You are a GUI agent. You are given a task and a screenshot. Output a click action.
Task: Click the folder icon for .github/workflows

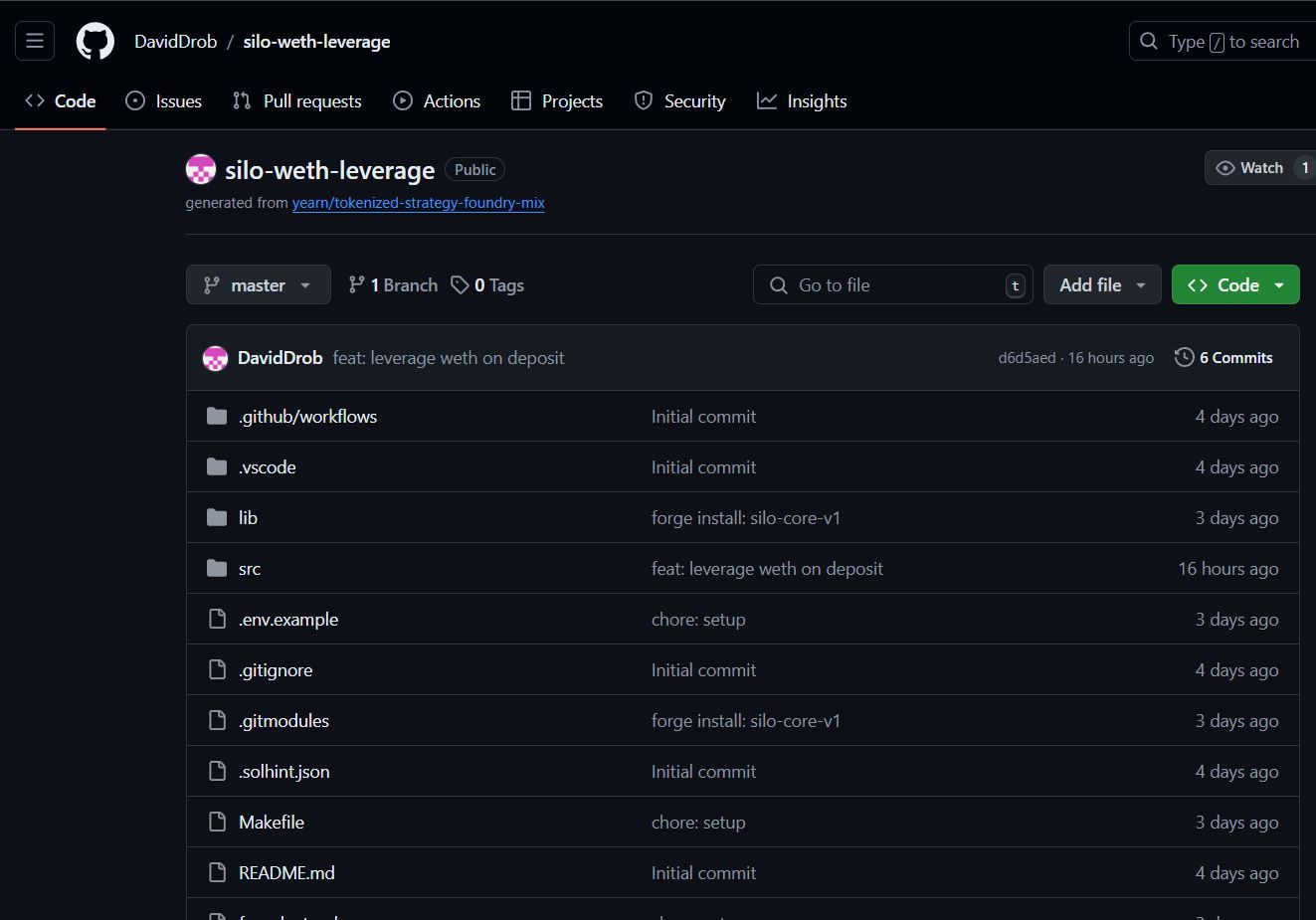coord(217,416)
